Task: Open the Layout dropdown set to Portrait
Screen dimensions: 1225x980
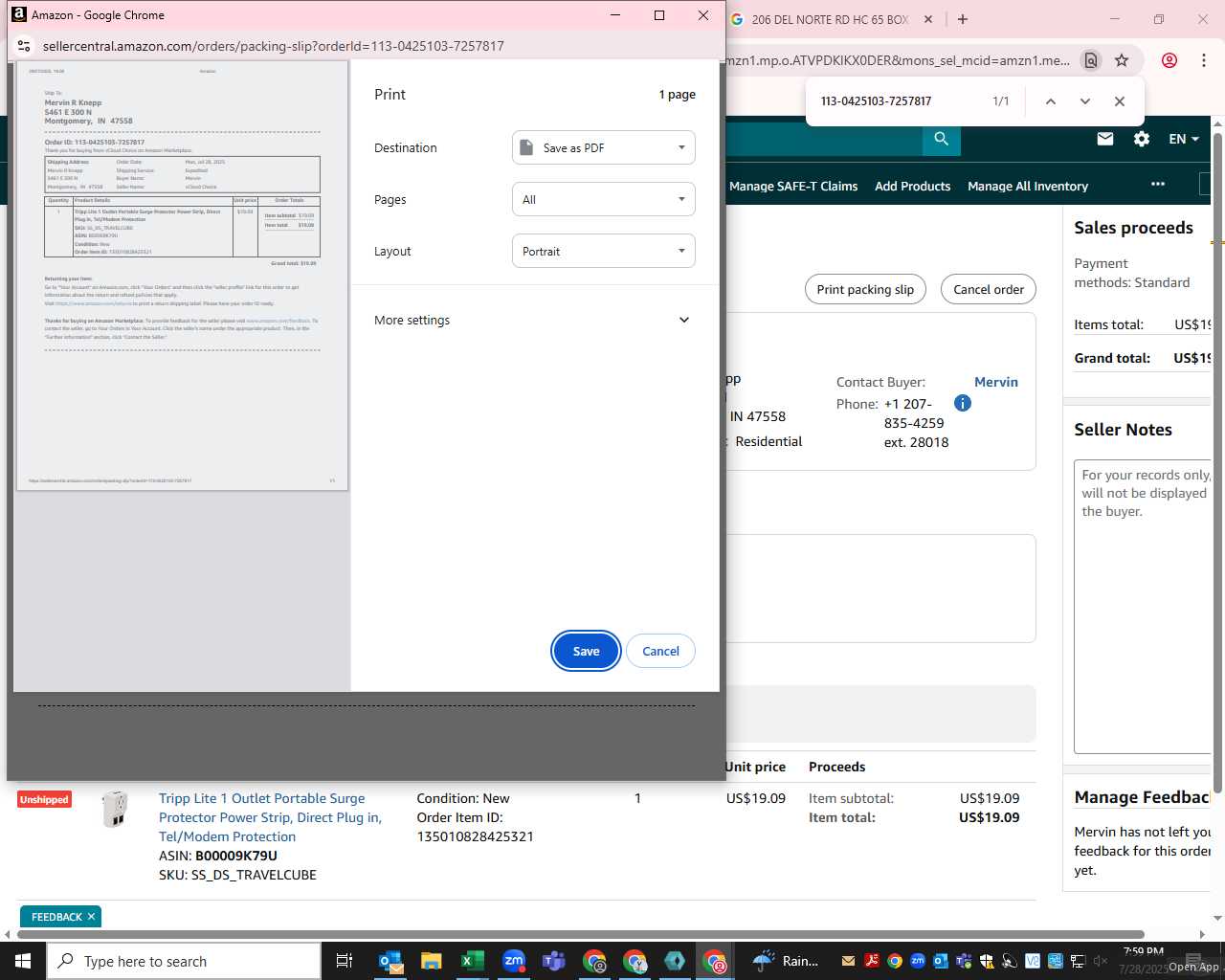Action: [604, 251]
